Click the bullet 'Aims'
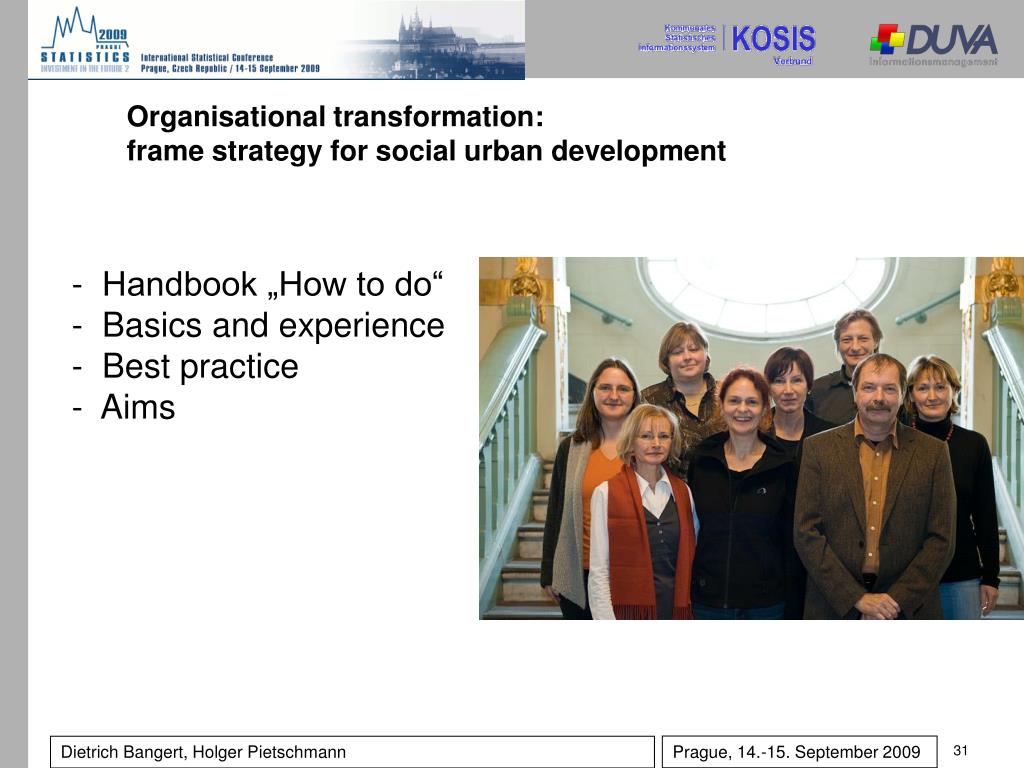The height and width of the screenshot is (768, 1024). click(138, 407)
